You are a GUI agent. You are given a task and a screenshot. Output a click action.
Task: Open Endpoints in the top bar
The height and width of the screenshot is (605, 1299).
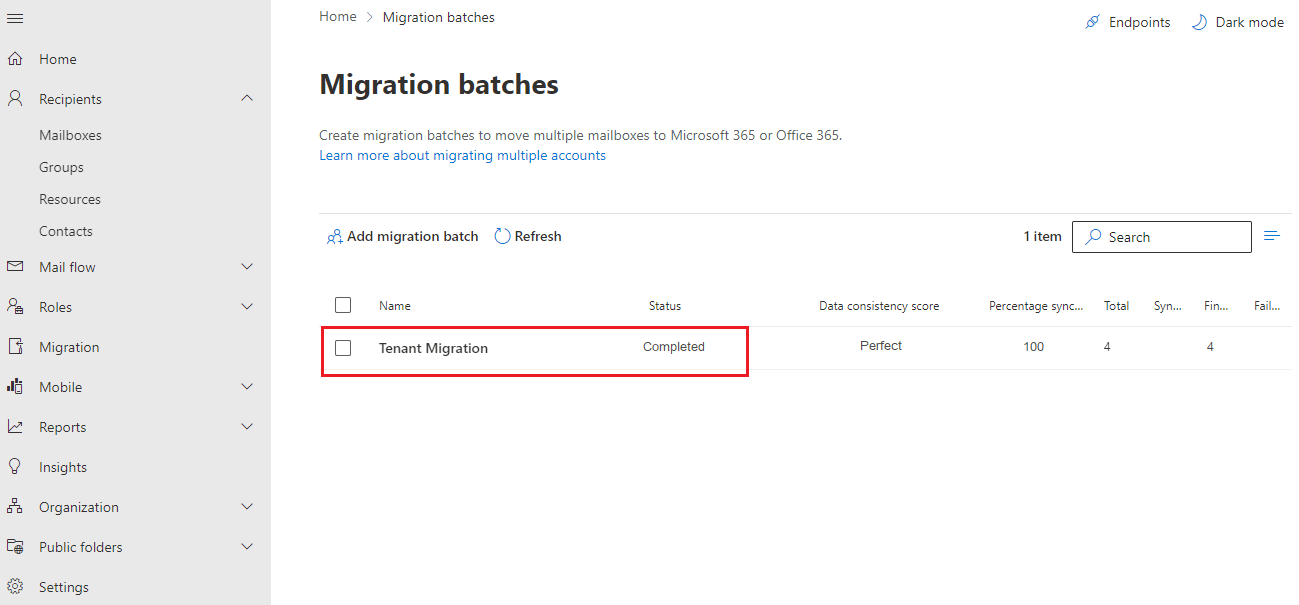coord(1128,22)
